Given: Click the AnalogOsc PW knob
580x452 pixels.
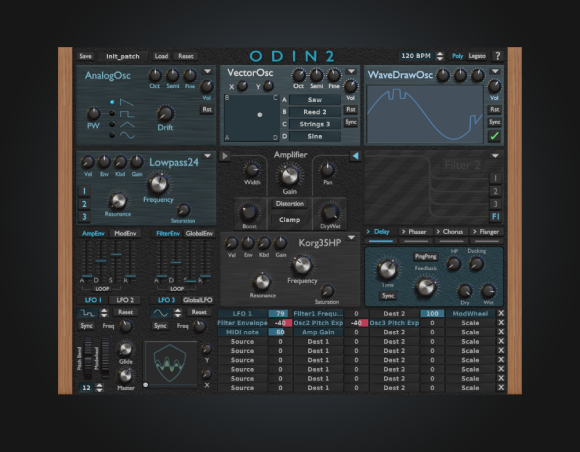Looking at the screenshot, I should tap(93, 113).
